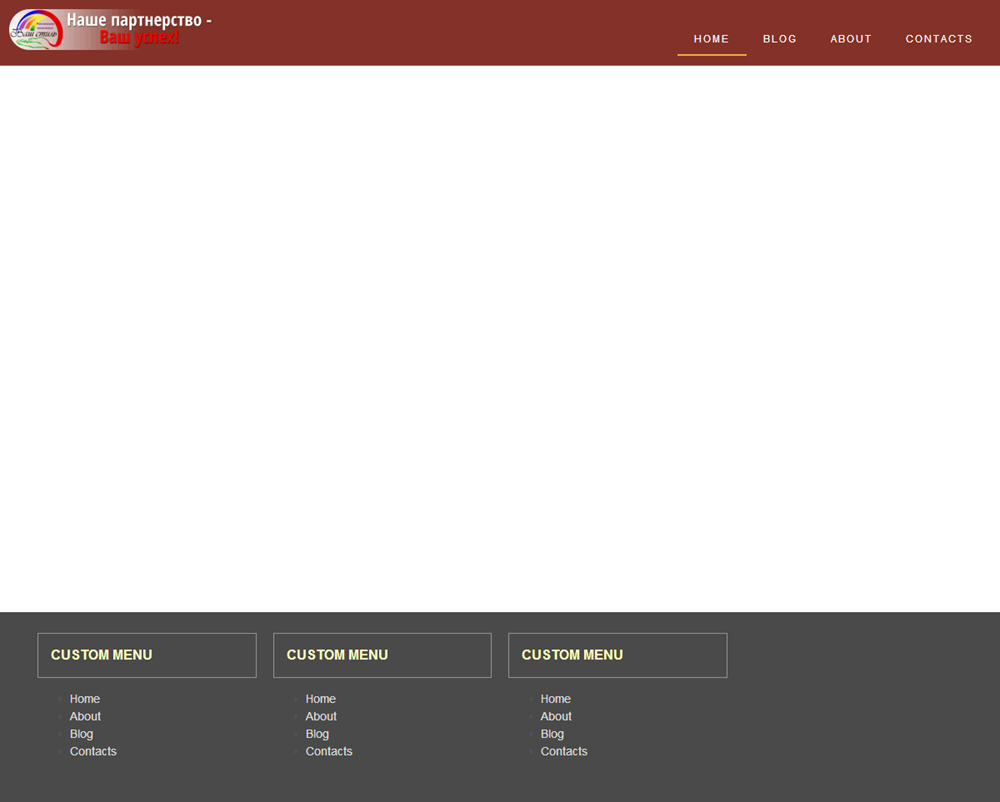Screen dimensions: 1000x802
Task: Open About in the third footer Custom Menu
Action: pyautogui.click(x=556, y=716)
